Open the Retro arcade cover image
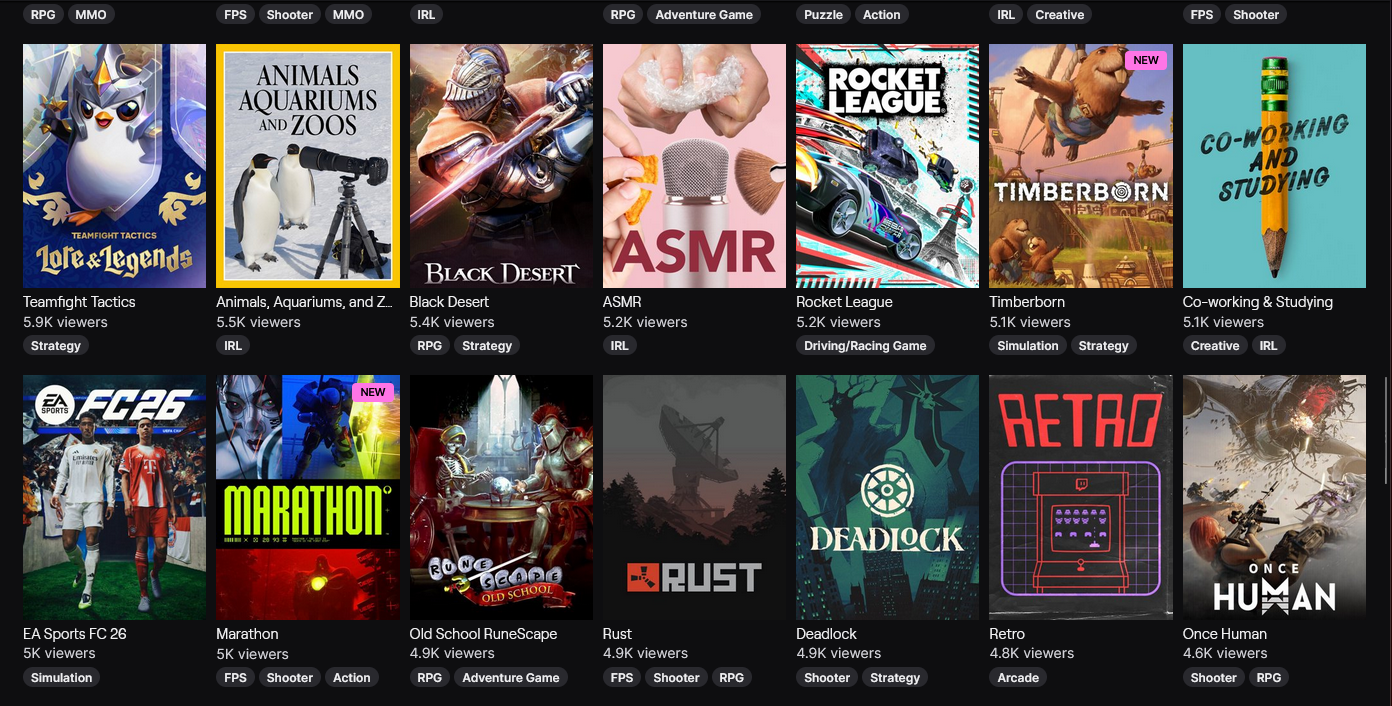 click(1081, 497)
